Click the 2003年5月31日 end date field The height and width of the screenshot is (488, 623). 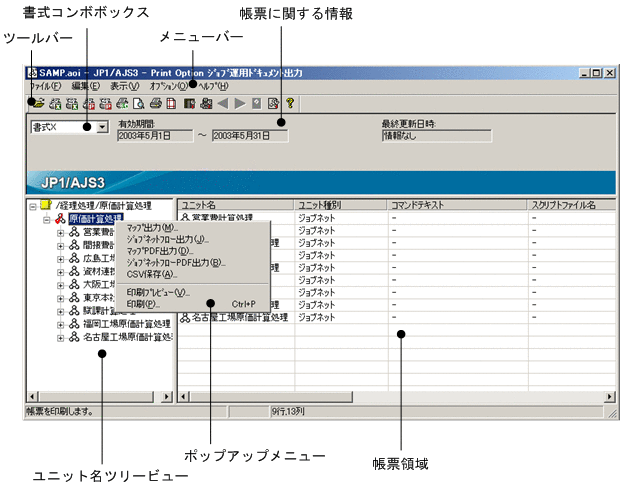click(x=250, y=136)
